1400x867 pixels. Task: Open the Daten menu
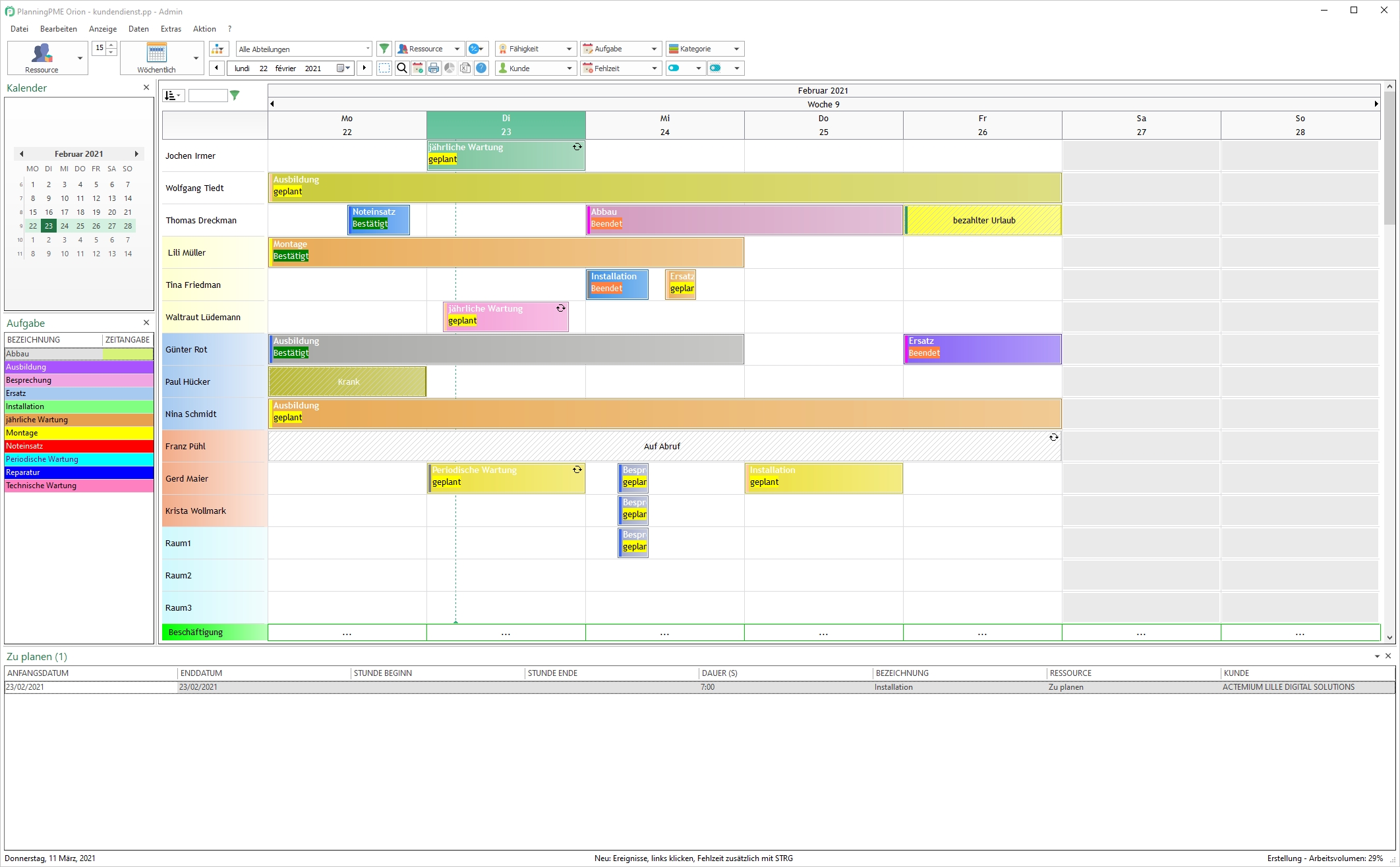pyautogui.click(x=138, y=29)
